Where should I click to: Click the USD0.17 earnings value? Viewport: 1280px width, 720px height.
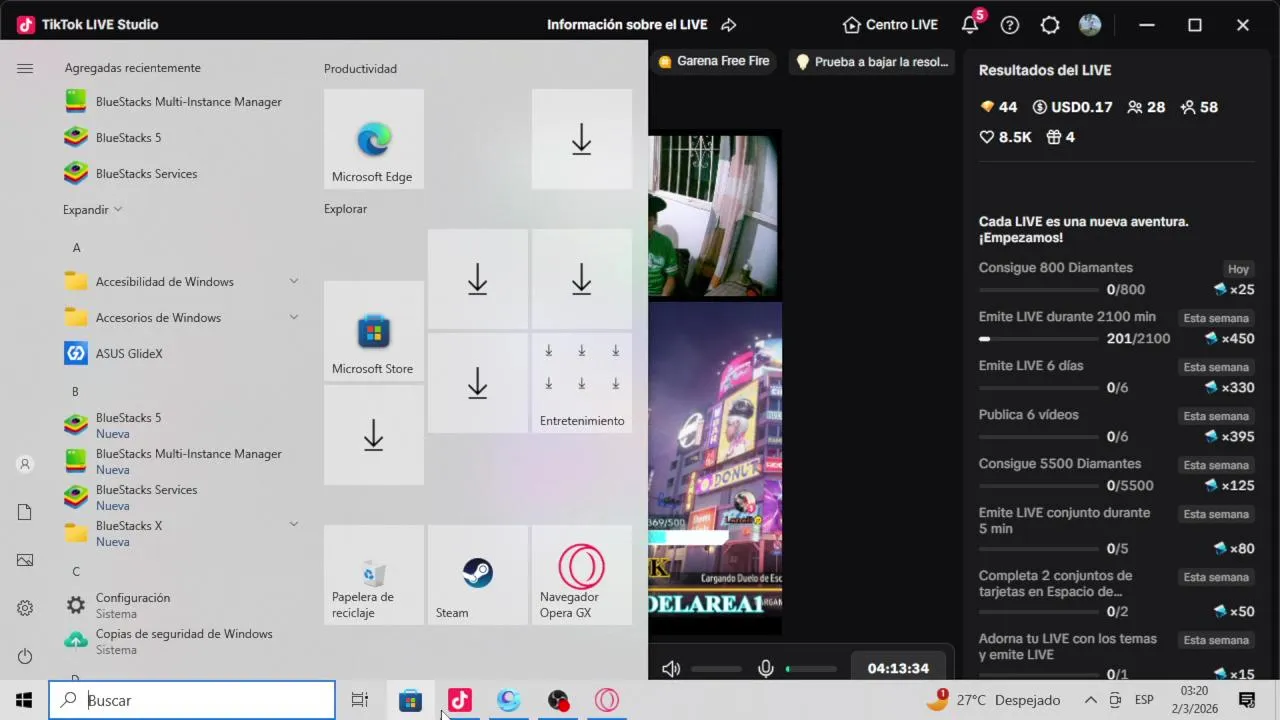[1072, 107]
